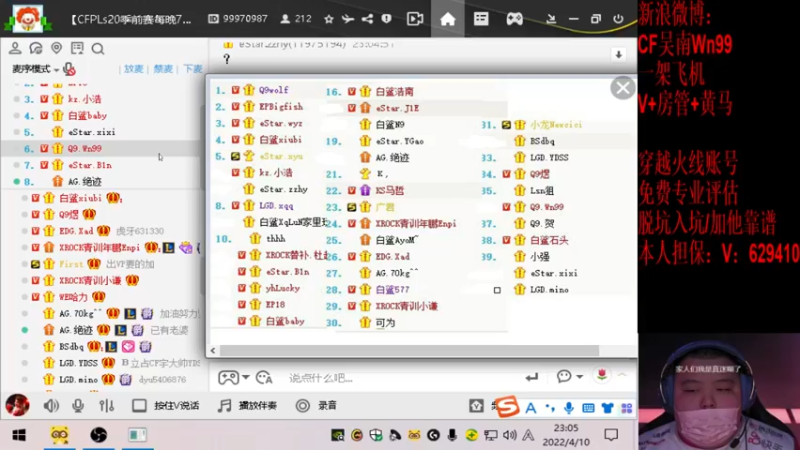Select queue row 4 白鲨baby

[x=102, y=115]
